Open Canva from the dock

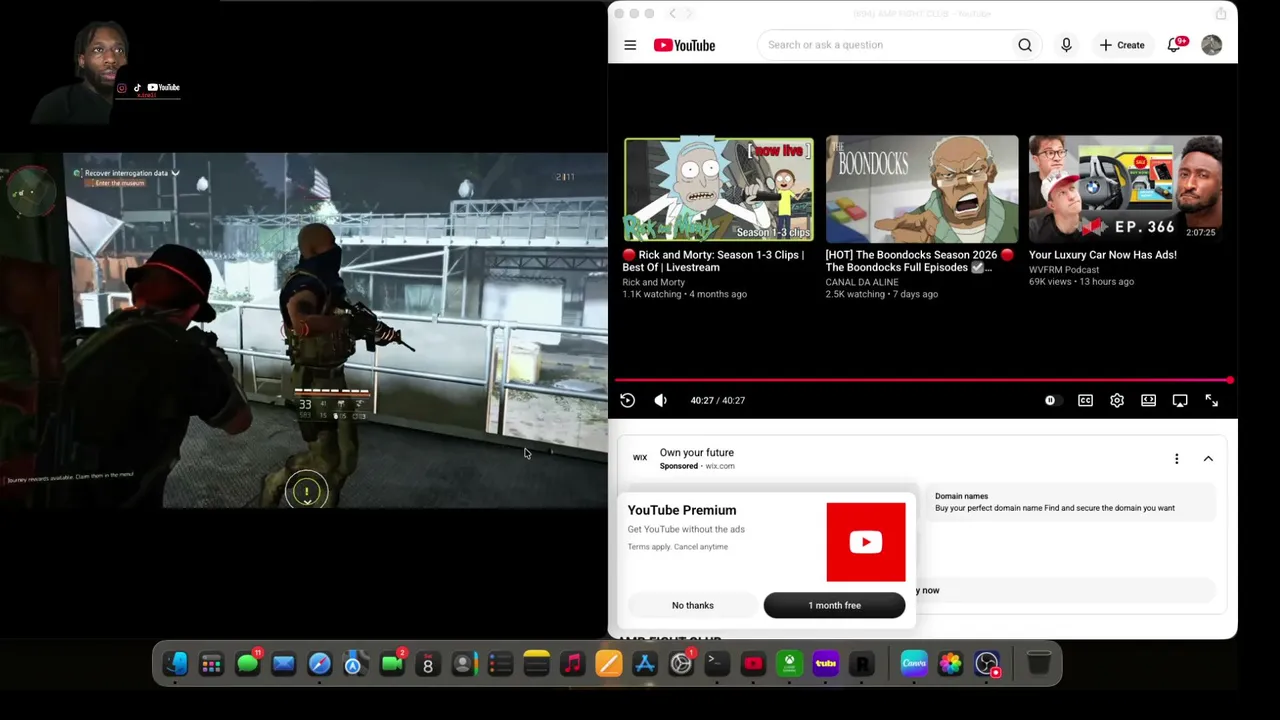click(914, 663)
